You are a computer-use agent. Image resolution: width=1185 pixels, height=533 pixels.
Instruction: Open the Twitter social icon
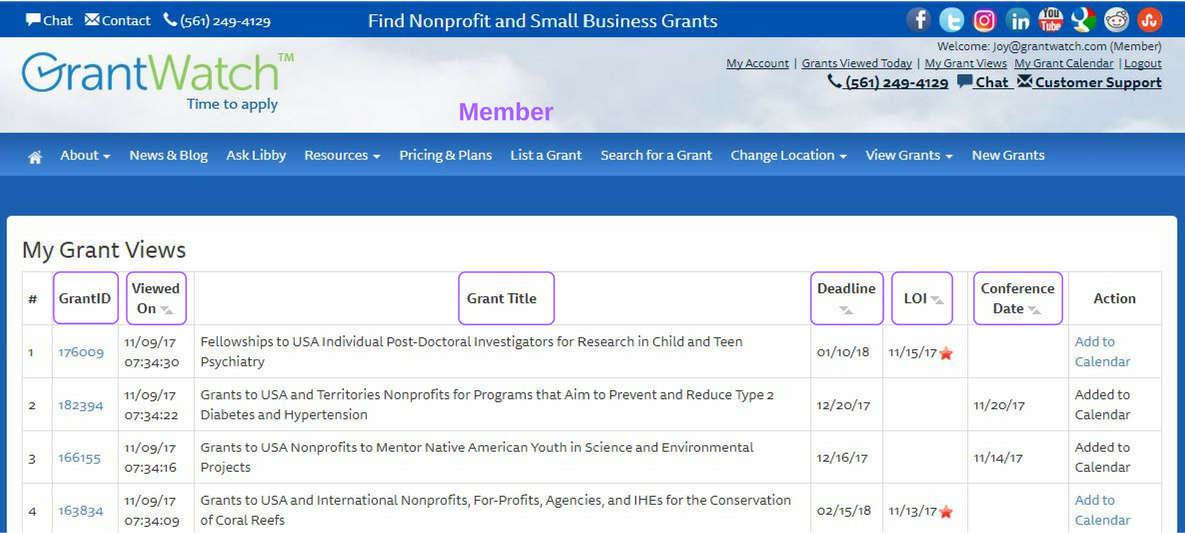point(951,20)
